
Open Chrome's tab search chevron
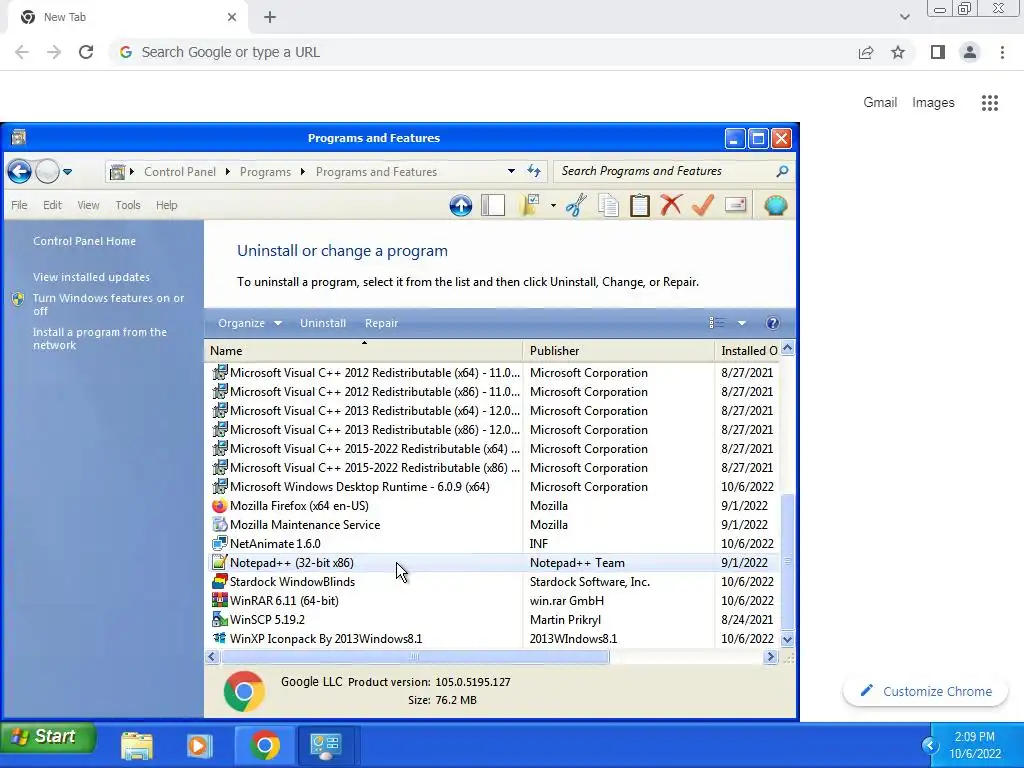click(x=904, y=17)
